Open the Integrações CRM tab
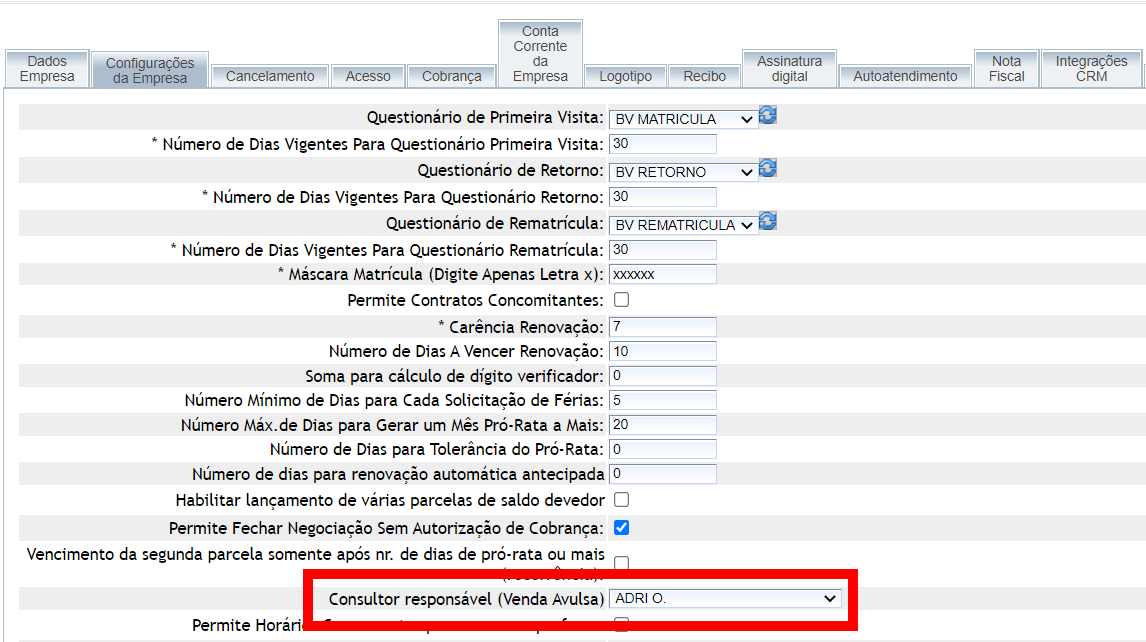The image size is (1146, 642). tap(1091, 69)
